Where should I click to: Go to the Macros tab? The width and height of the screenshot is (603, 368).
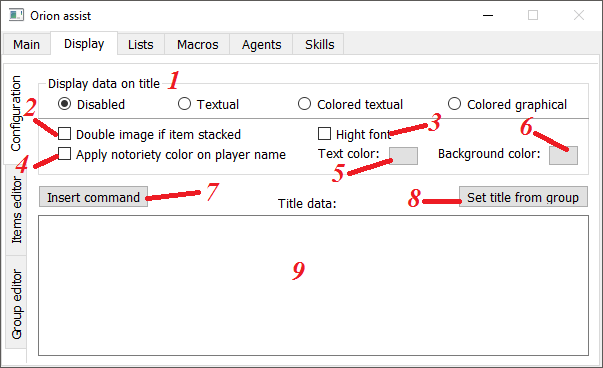pyautogui.click(x=197, y=44)
